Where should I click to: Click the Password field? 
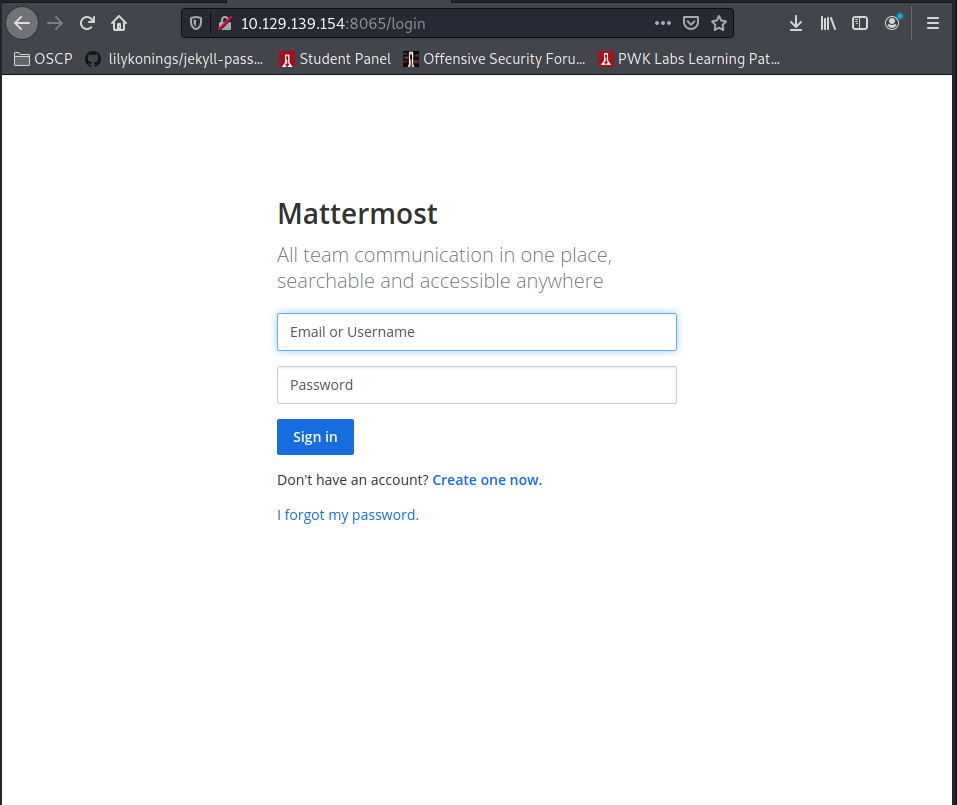(x=477, y=385)
